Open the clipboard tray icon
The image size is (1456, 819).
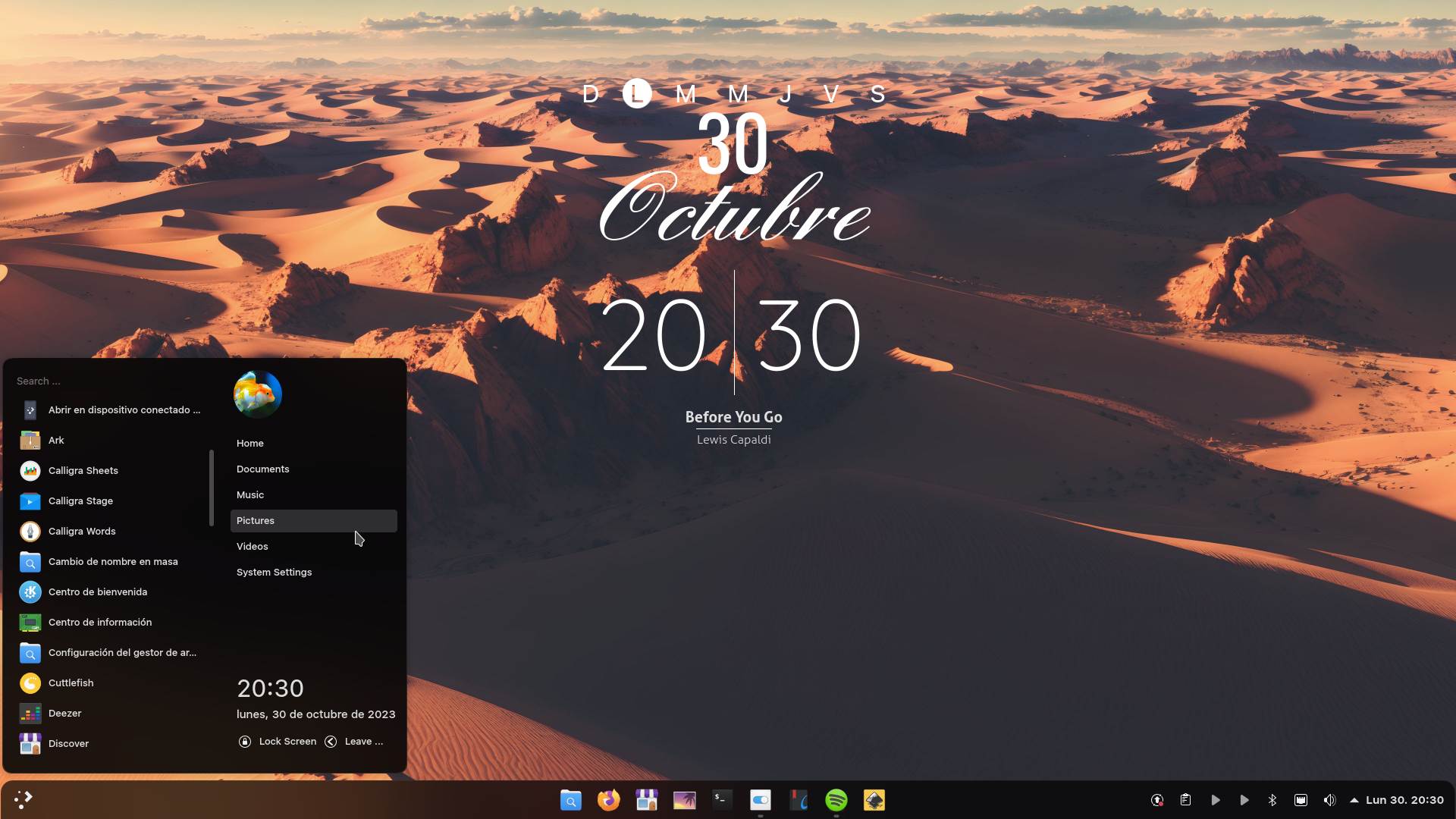1186,800
